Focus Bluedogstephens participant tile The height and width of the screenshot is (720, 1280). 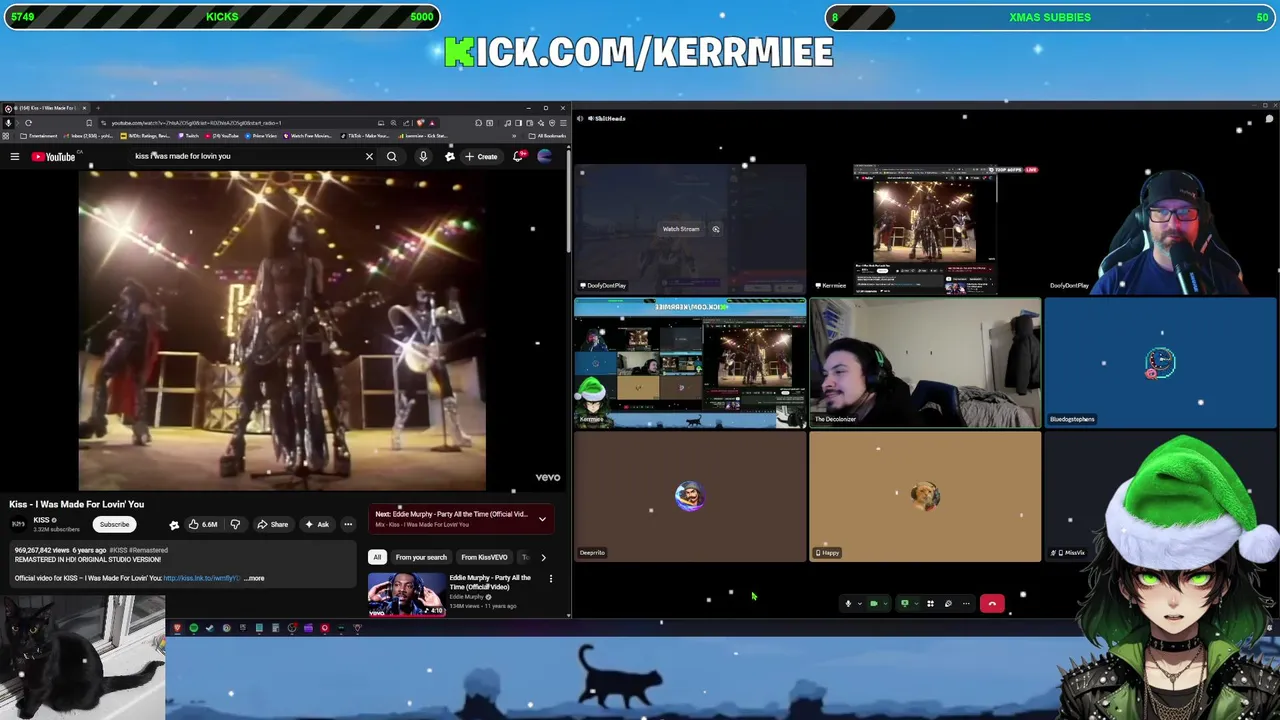tap(1161, 362)
